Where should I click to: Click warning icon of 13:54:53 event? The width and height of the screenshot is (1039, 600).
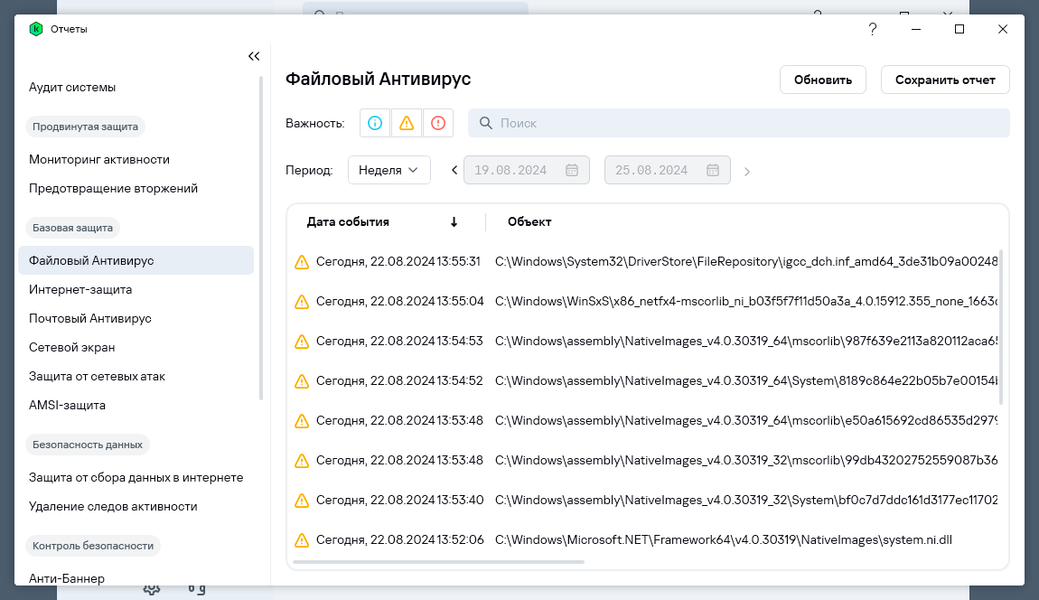click(301, 341)
